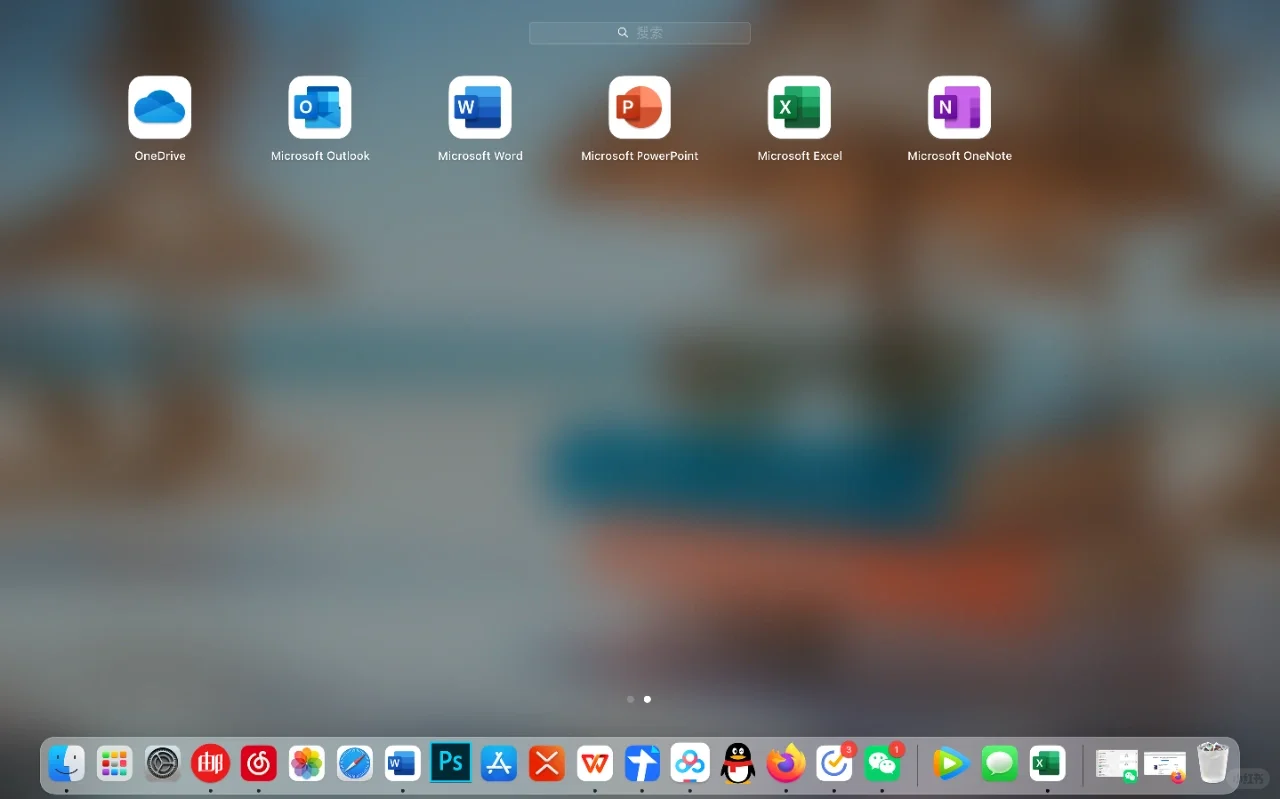Launch Photoshop from the Dock
Screen dimensions: 1280x799
pyautogui.click(x=450, y=763)
